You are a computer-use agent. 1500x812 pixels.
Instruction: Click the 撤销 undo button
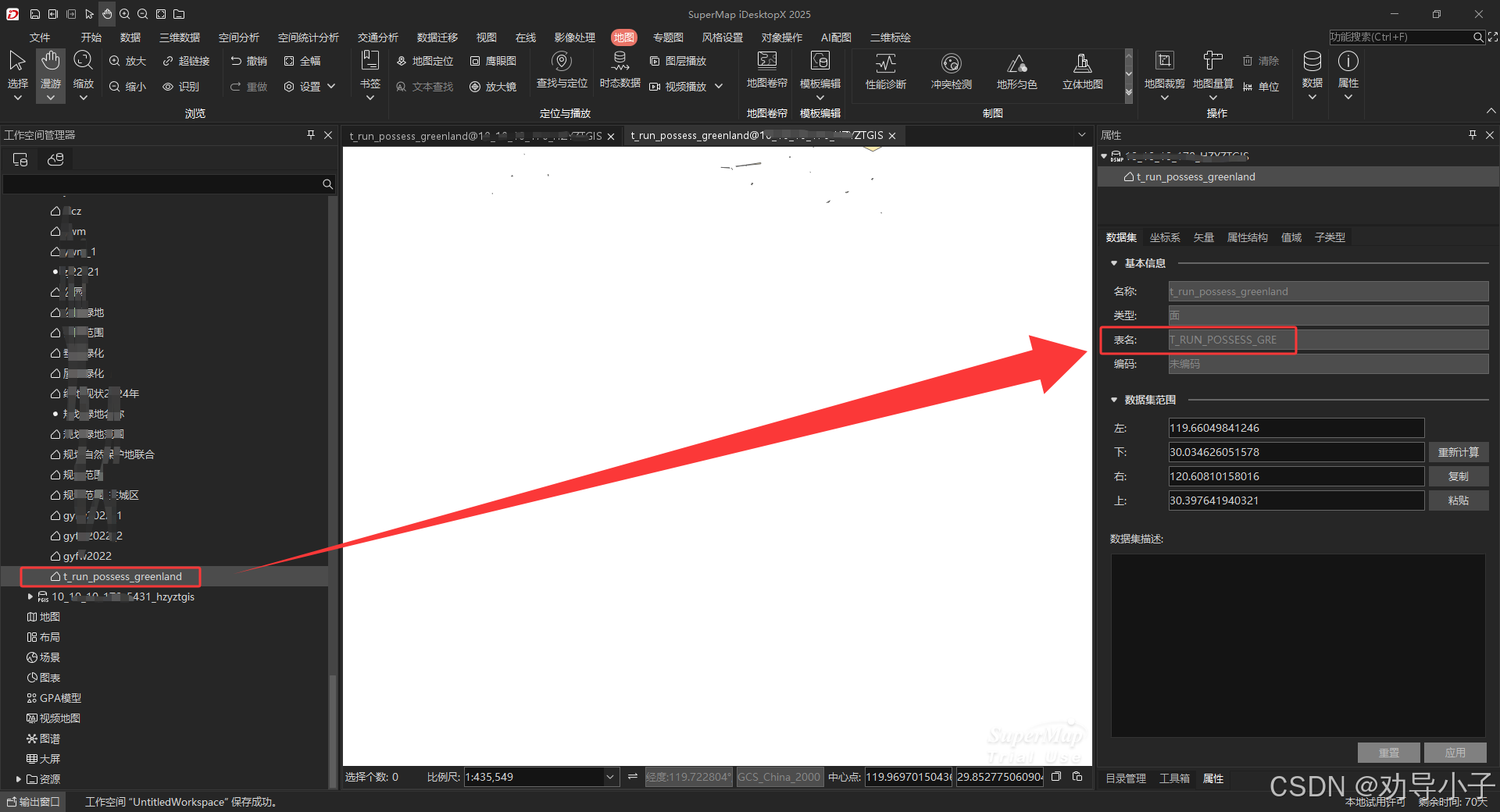pyautogui.click(x=249, y=61)
